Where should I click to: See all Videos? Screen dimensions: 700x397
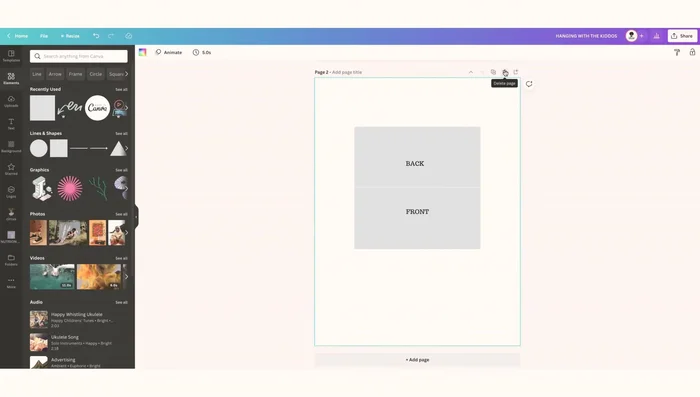pyautogui.click(x=121, y=258)
